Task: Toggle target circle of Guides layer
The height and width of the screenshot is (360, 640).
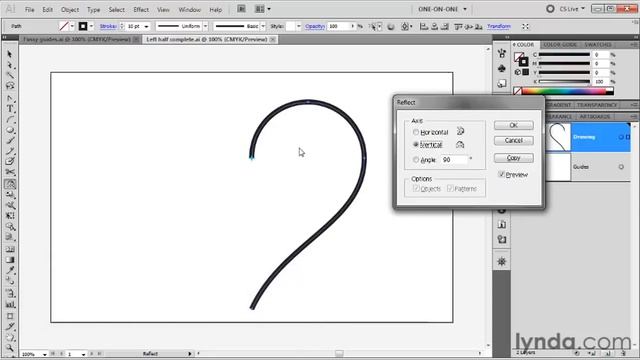Action: [621, 167]
